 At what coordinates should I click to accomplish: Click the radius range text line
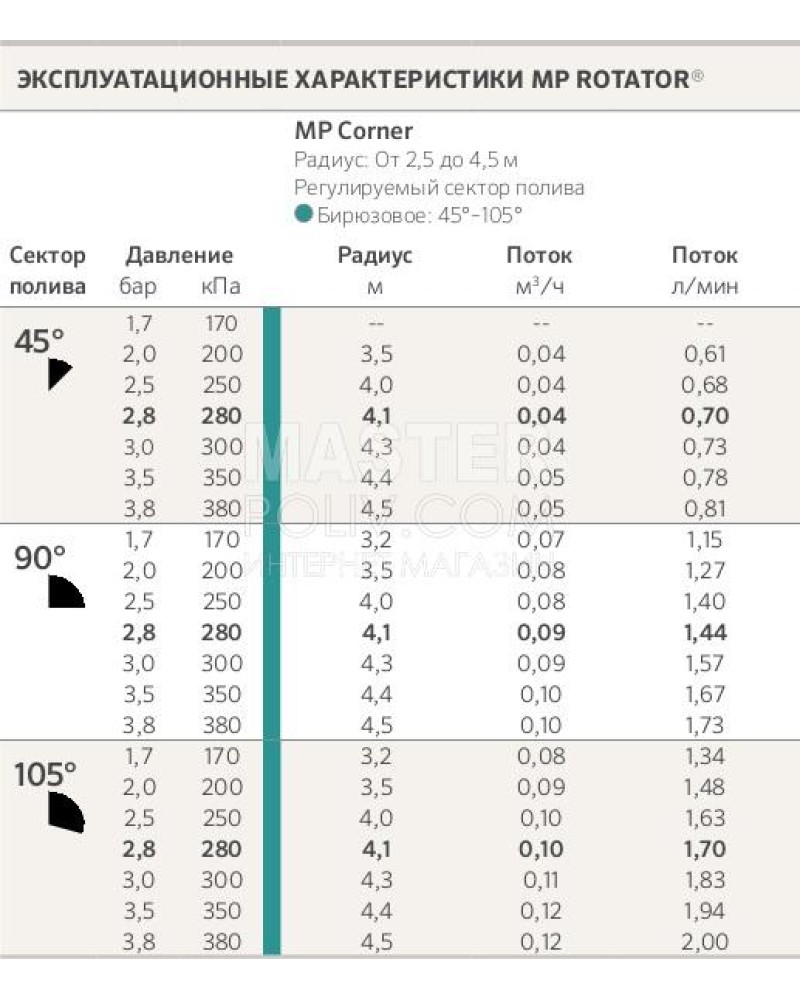click(406, 160)
